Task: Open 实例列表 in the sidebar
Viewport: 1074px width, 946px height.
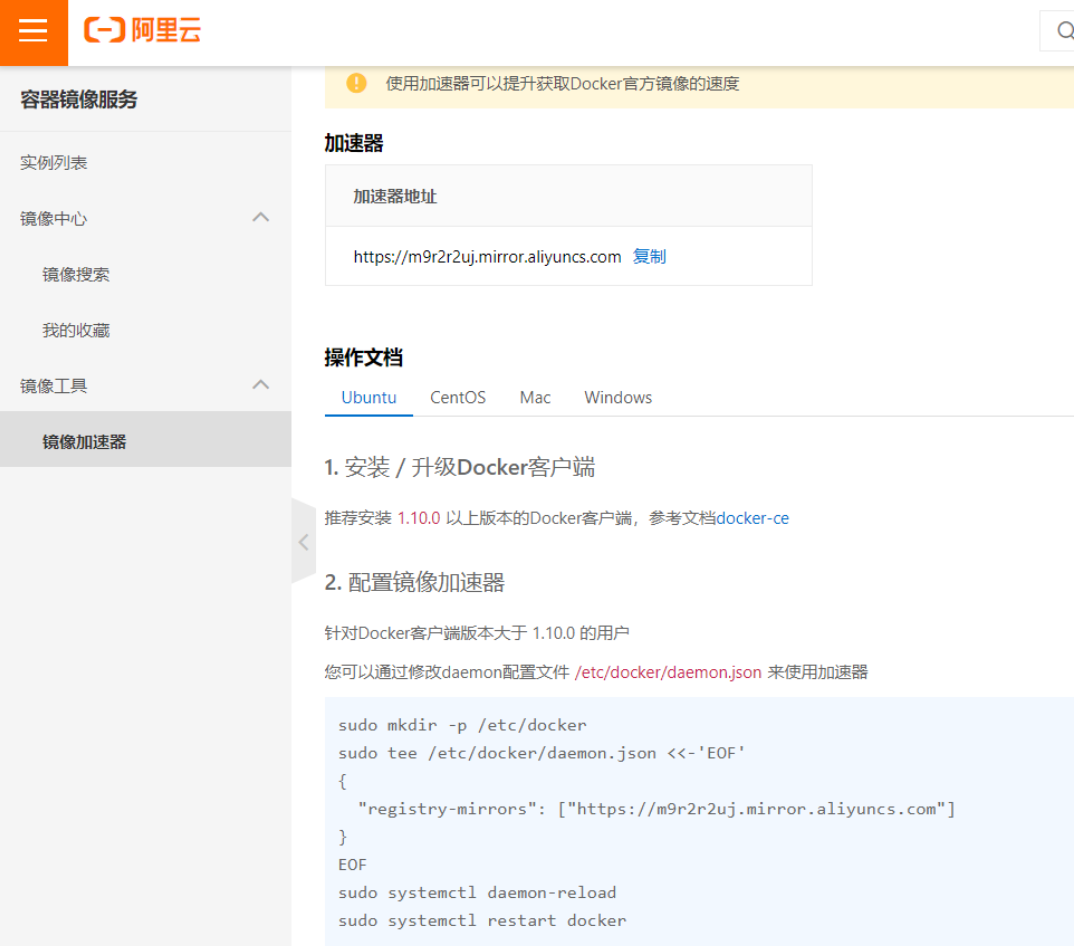Action: point(53,163)
